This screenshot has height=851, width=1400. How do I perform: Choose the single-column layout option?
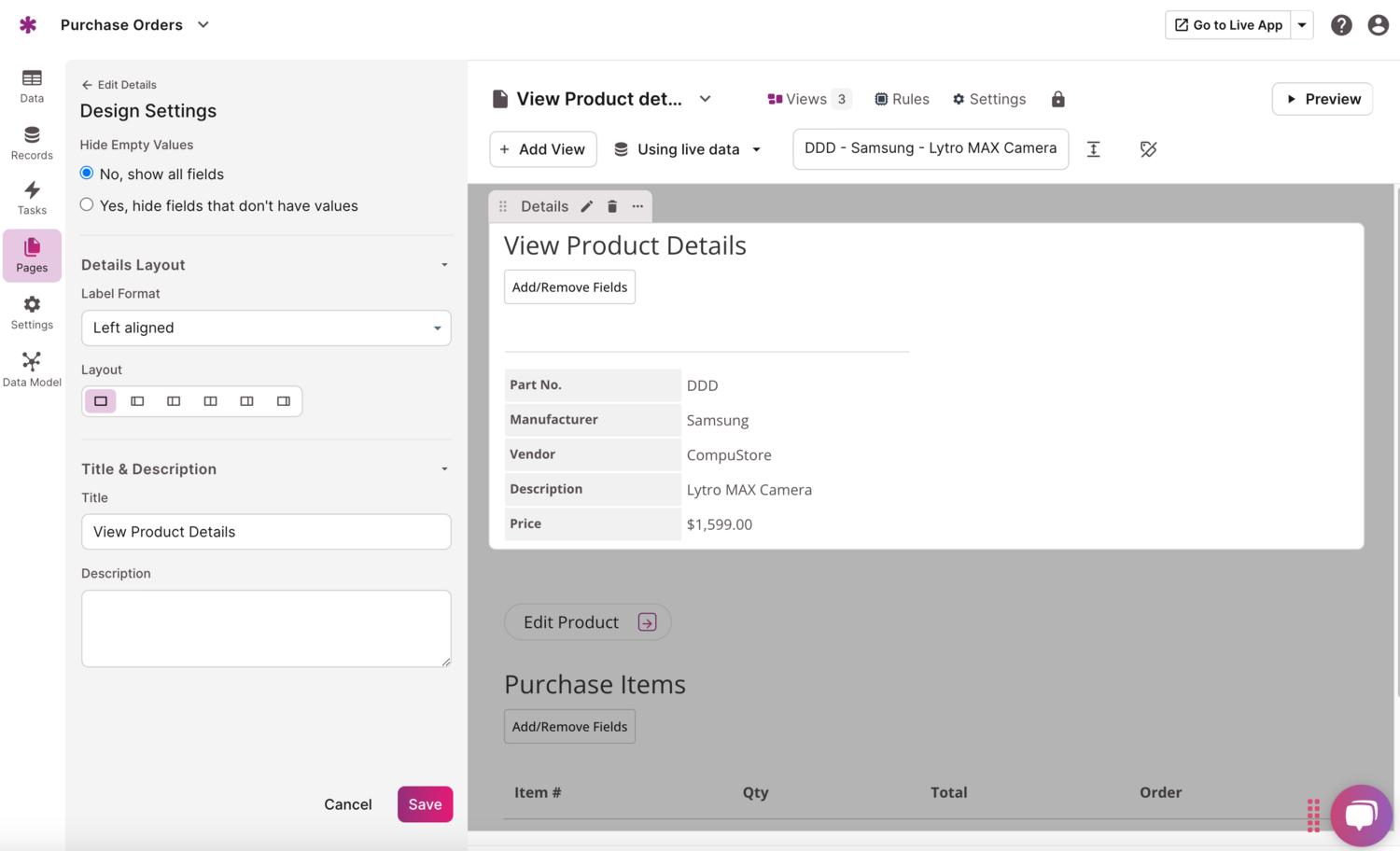(101, 401)
